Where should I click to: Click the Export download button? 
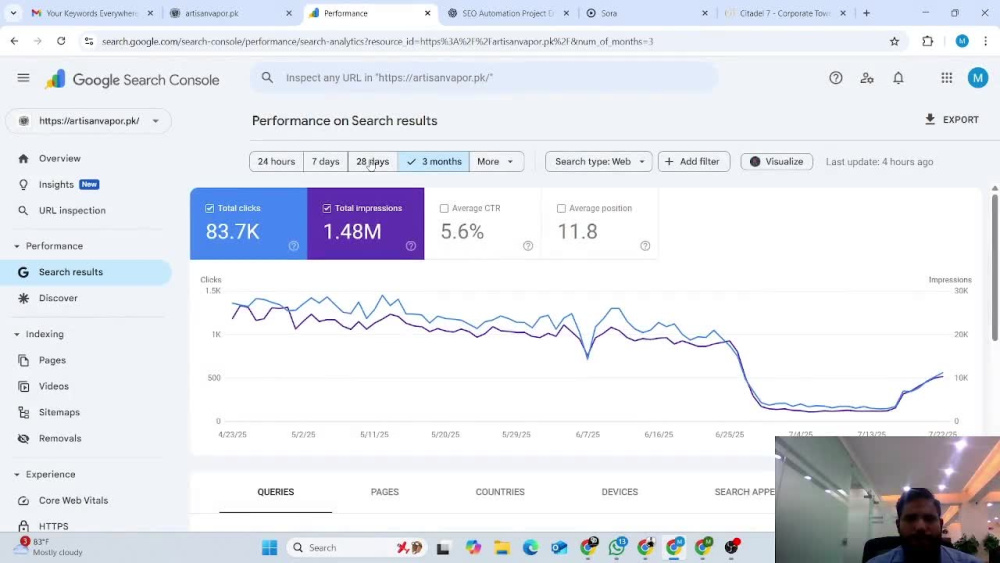point(952,119)
